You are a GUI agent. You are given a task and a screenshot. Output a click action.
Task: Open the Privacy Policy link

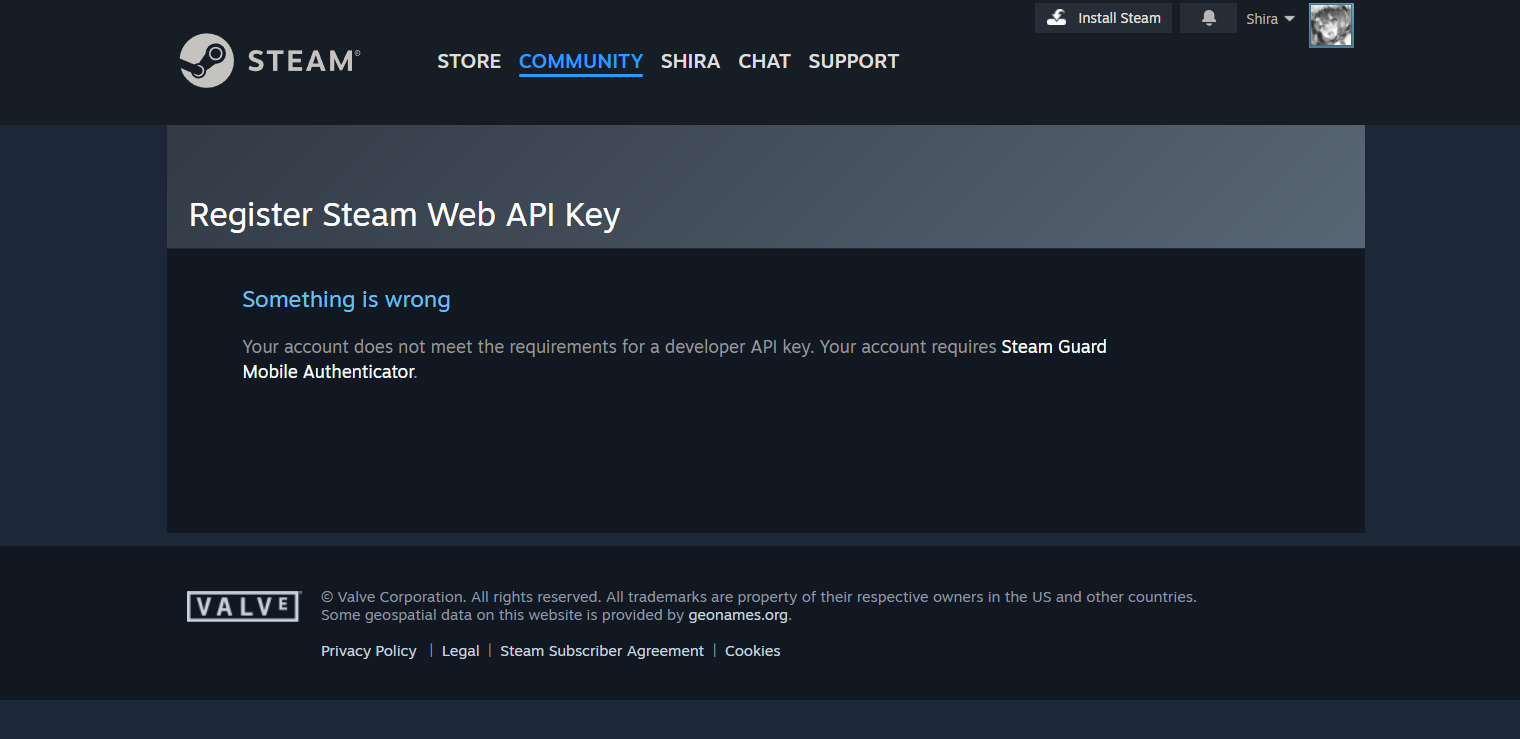click(x=369, y=651)
